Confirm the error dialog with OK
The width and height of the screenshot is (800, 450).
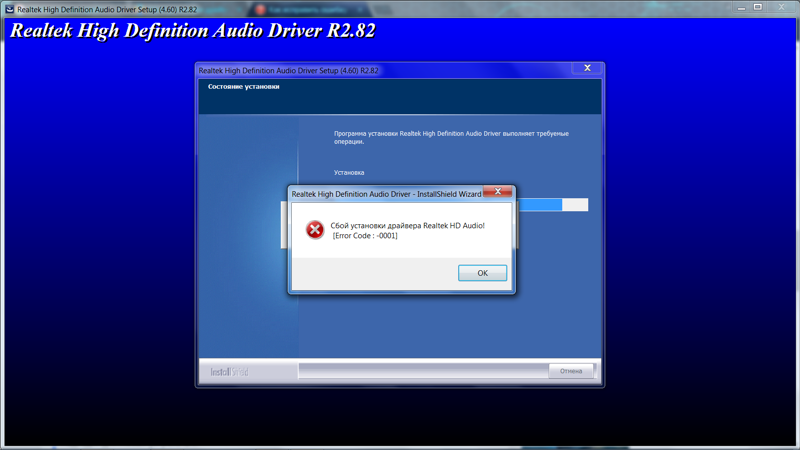[482, 273]
